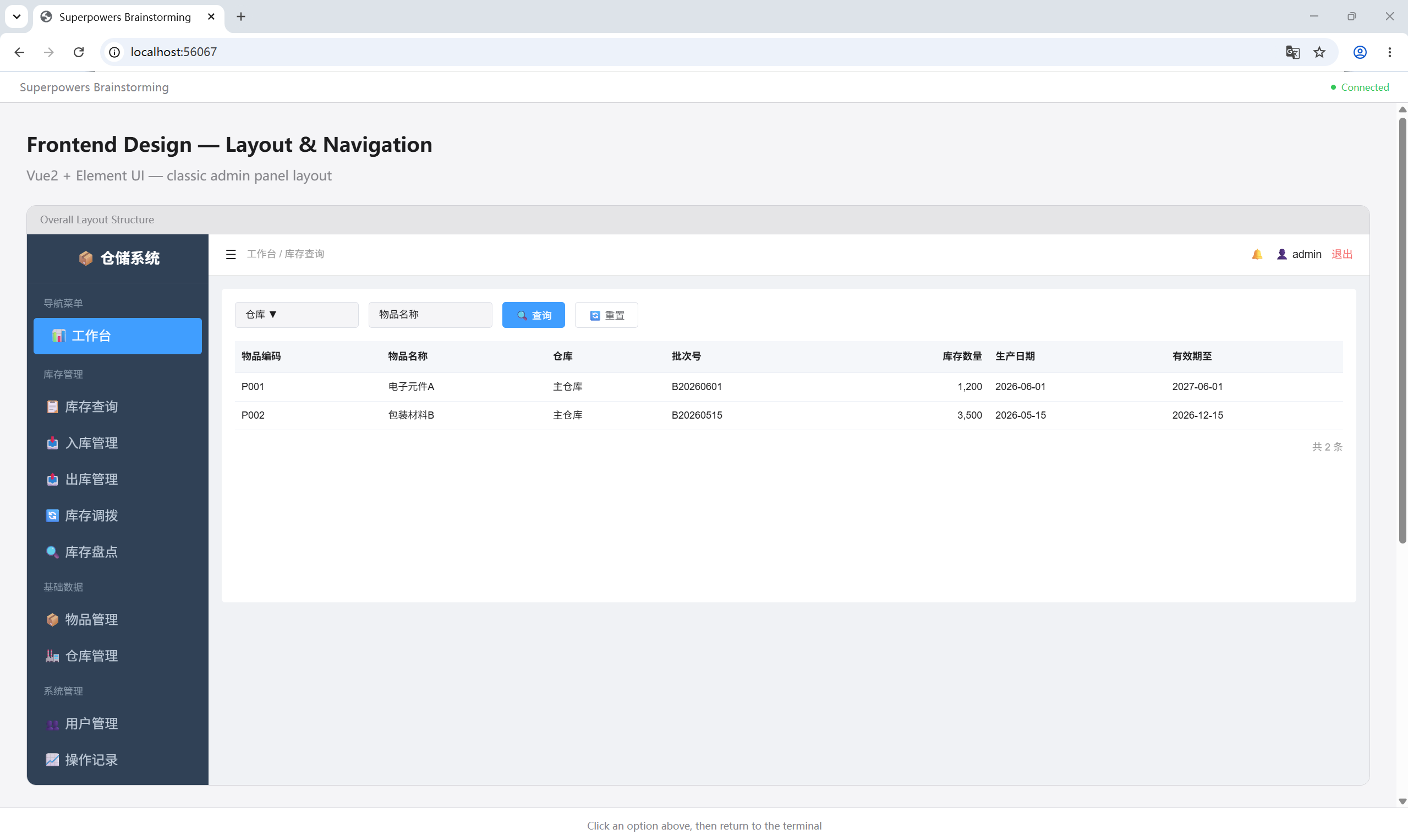
Task: Open 操作记录 menu item
Action: 117,760
